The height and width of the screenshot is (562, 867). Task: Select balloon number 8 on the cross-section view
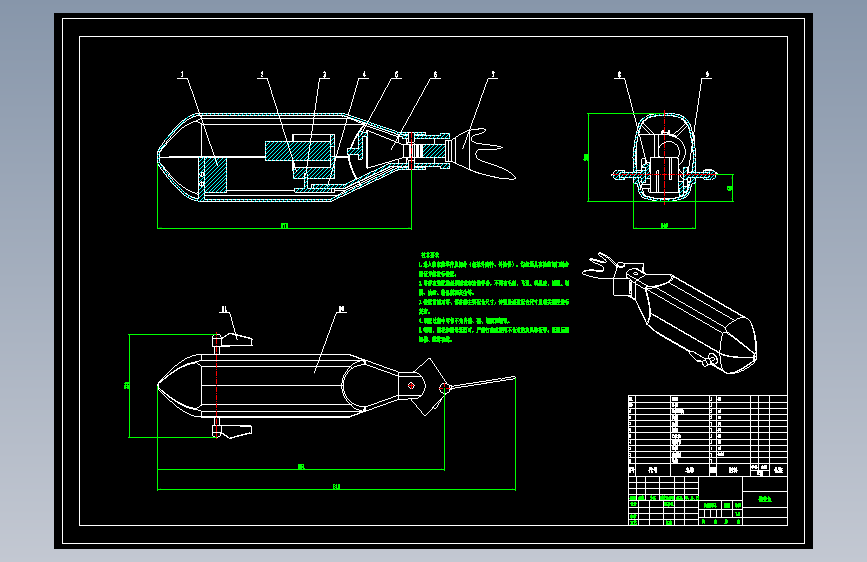coord(619,74)
